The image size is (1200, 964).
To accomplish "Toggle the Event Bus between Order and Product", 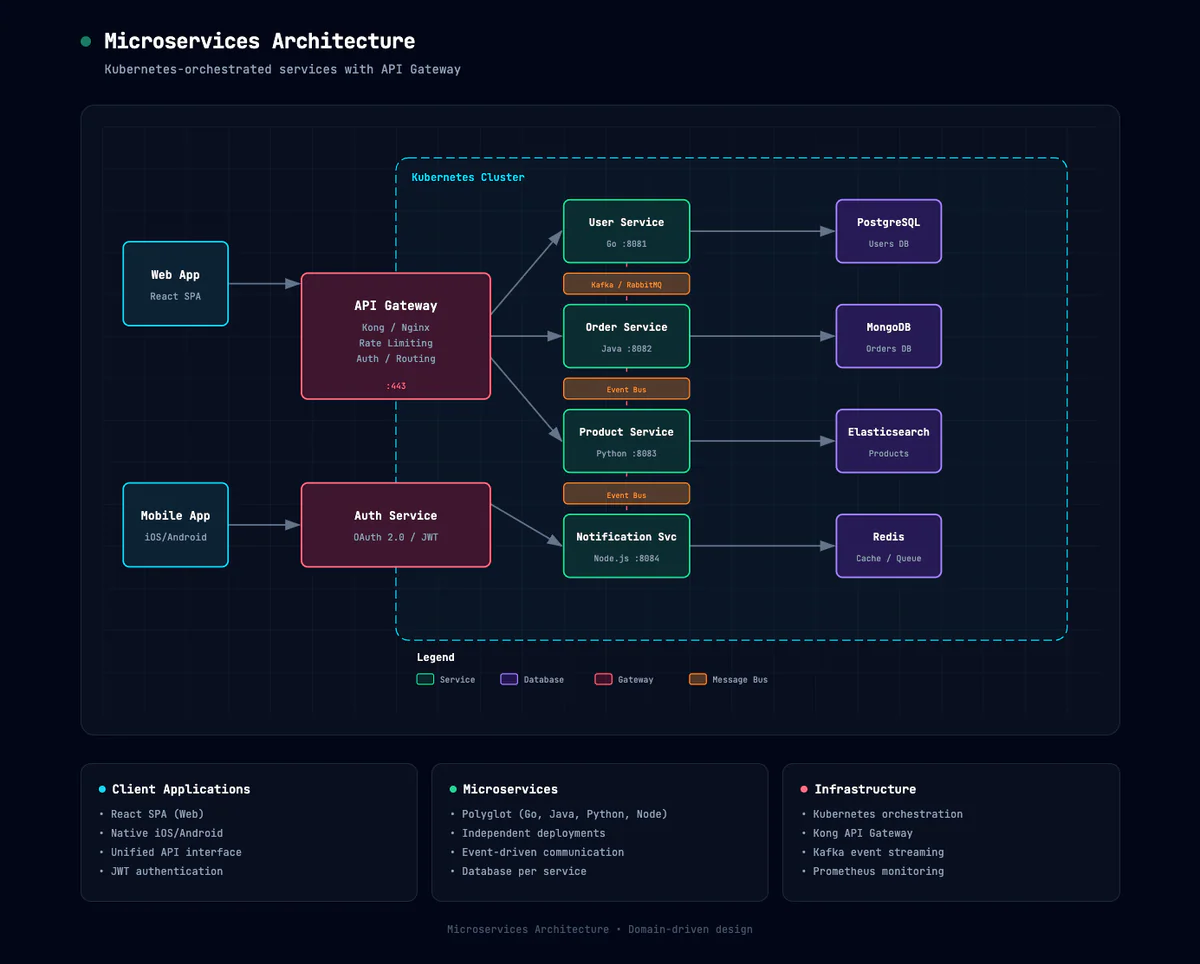I will pyautogui.click(x=626, y=388).
